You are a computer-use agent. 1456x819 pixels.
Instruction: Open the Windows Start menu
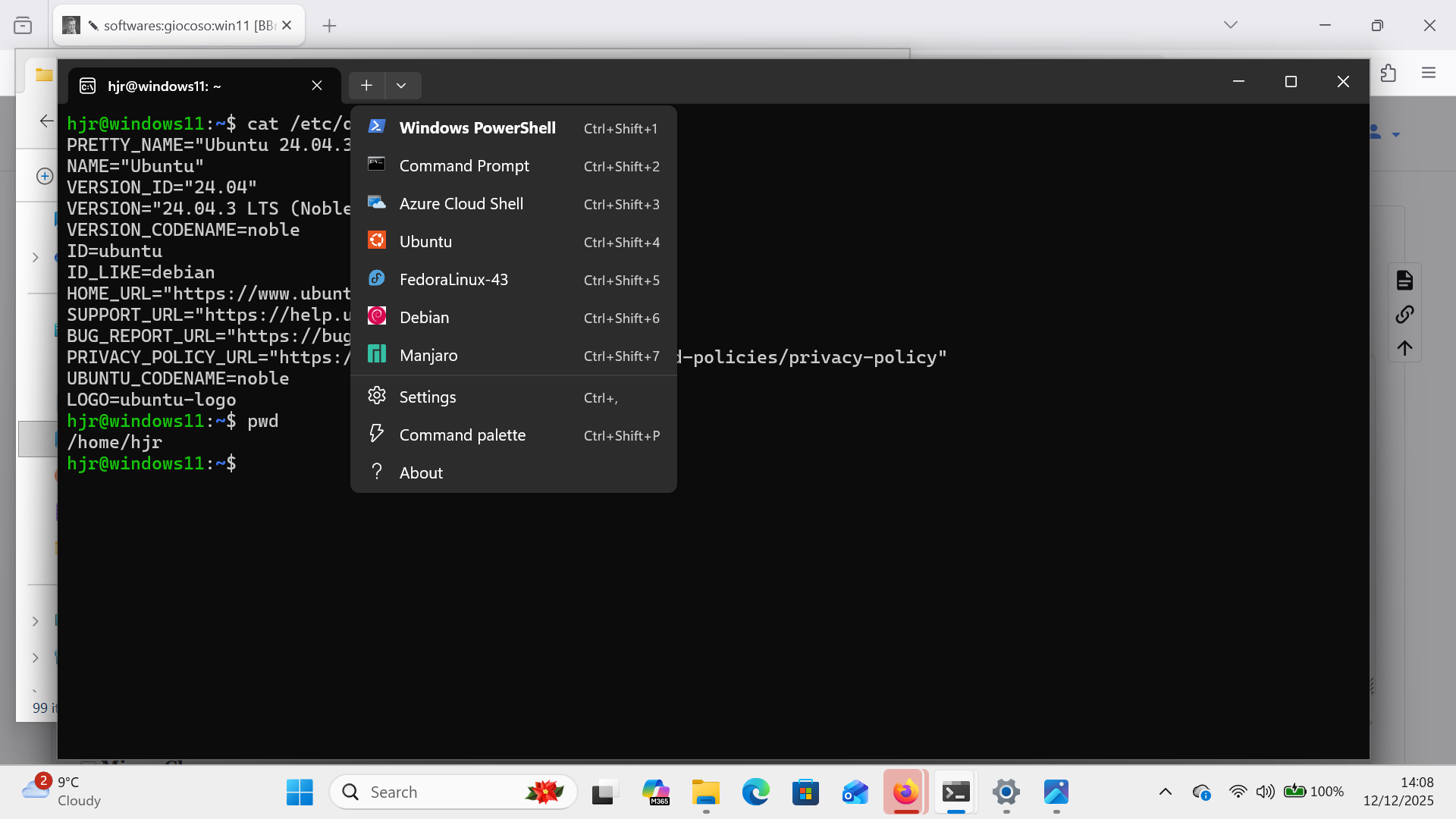coord(300,792)
